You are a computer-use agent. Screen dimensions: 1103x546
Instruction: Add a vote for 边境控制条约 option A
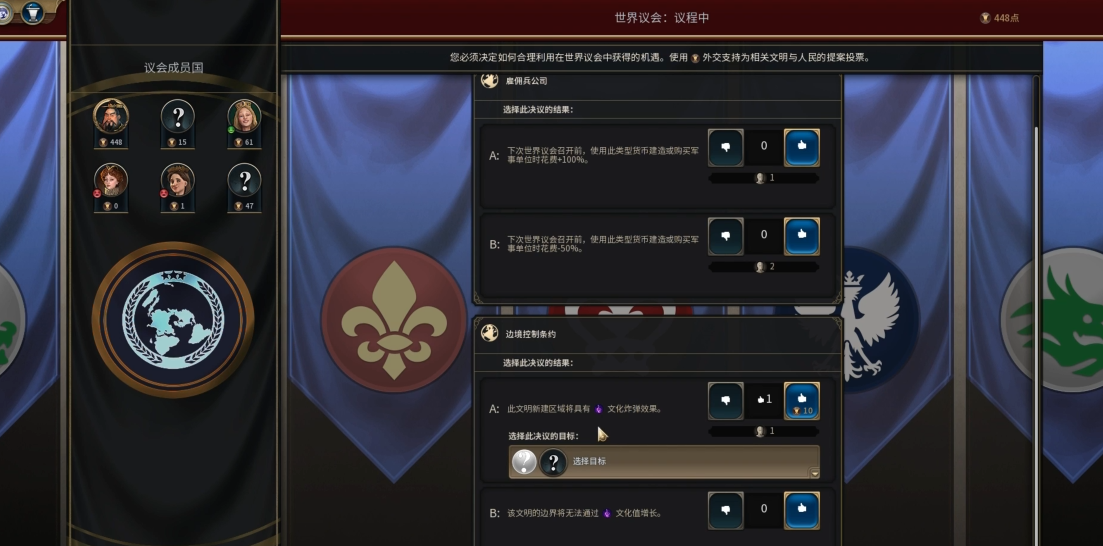click(x=801, y=401)
